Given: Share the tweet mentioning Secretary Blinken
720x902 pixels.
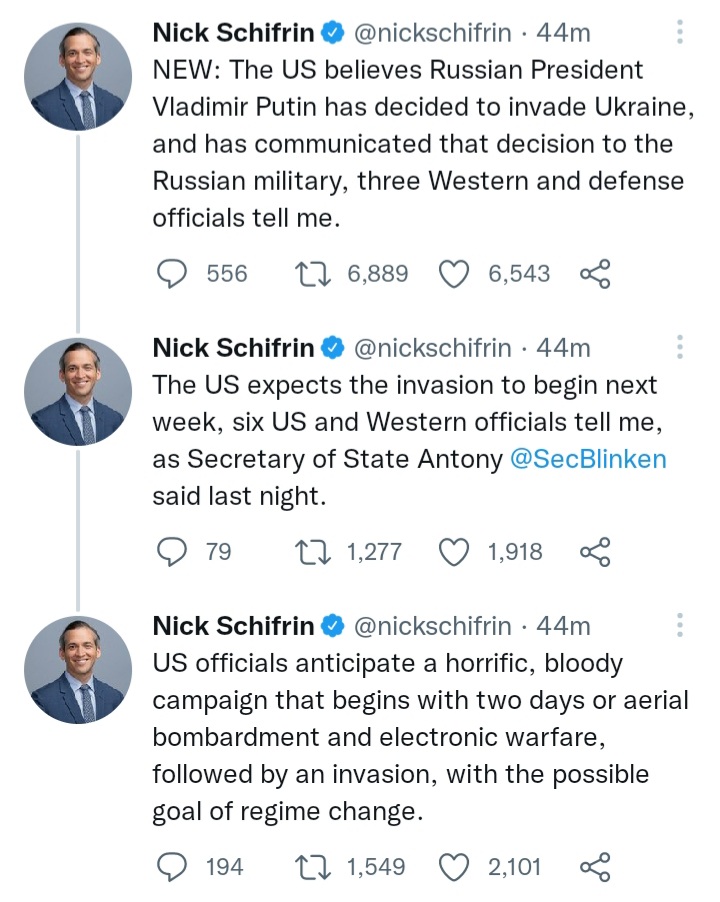Looking at the screenshot, I should (x=595, y=551).
